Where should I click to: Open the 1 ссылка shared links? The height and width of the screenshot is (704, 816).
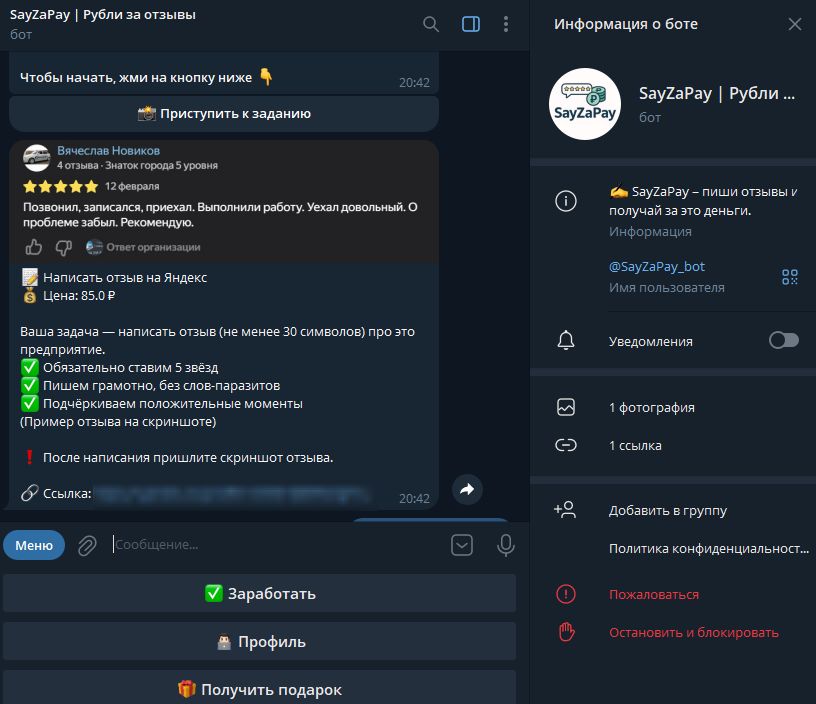coord(635,446)
